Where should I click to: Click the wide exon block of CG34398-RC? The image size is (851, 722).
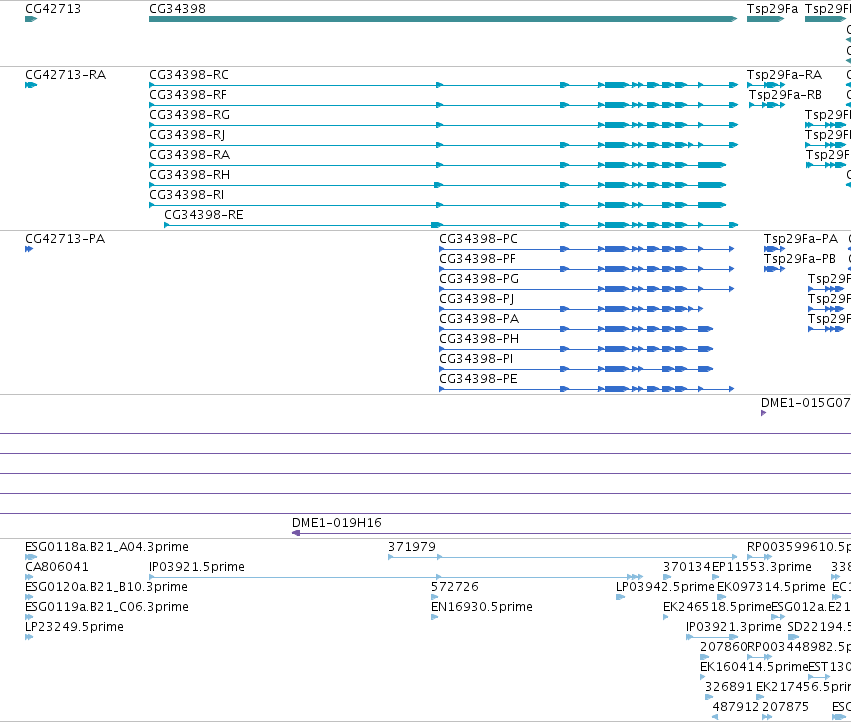coord(617,85)
